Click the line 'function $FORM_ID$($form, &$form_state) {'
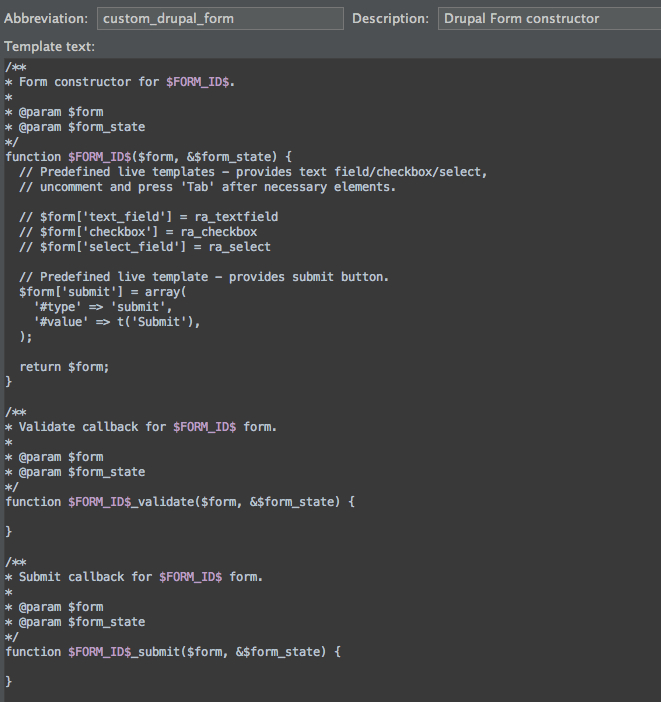 tap(149, 157)
